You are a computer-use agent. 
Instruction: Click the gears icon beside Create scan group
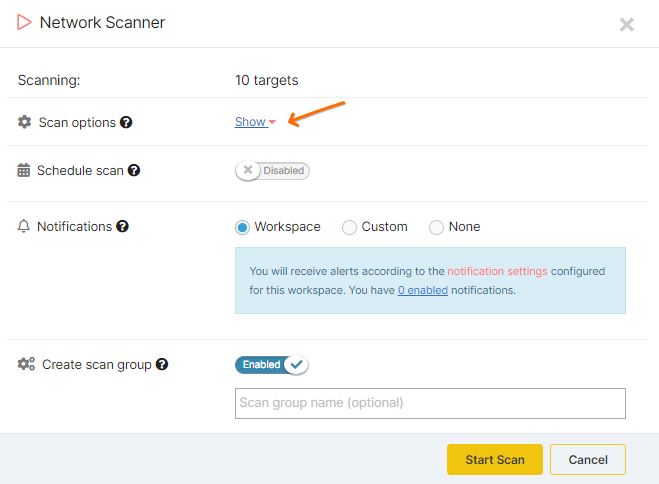click(26, 364)
